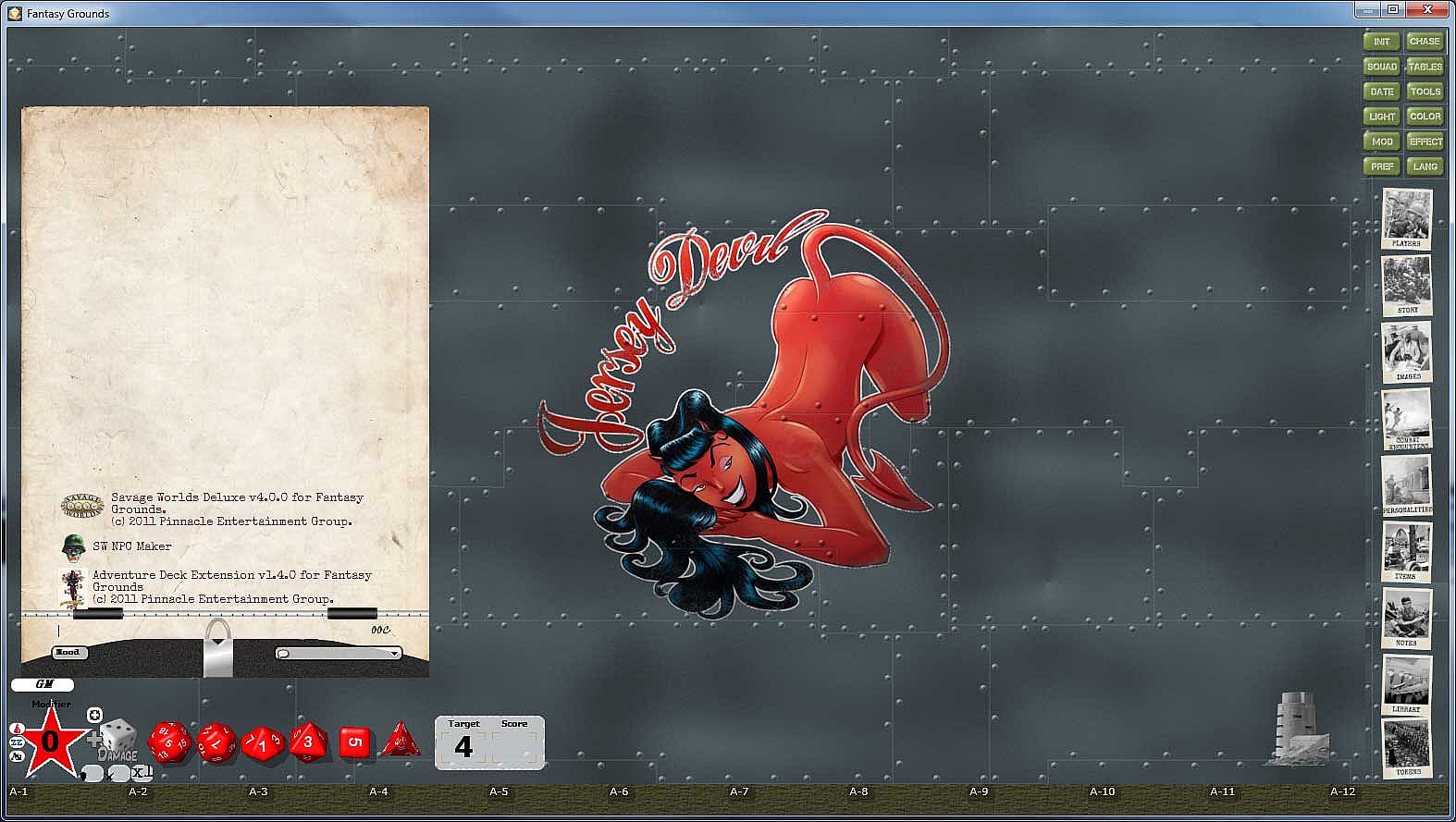Click the Adventure Deck Extension icon in chat
Image resolution: width=1456 pixels, height=822 pixels.
coord(72,588)
